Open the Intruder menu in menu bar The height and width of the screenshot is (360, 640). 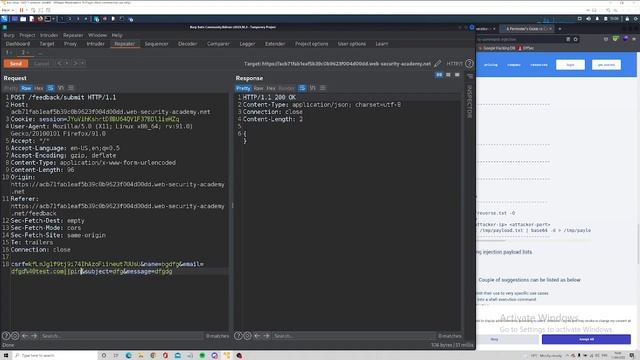click(x=49, y=36)
